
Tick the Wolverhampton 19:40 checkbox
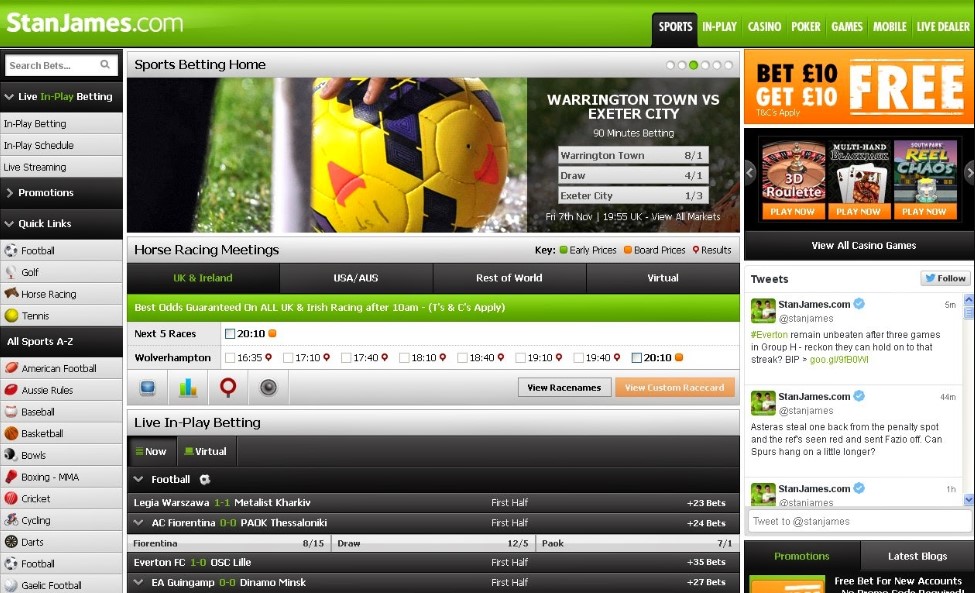(578, 358)
